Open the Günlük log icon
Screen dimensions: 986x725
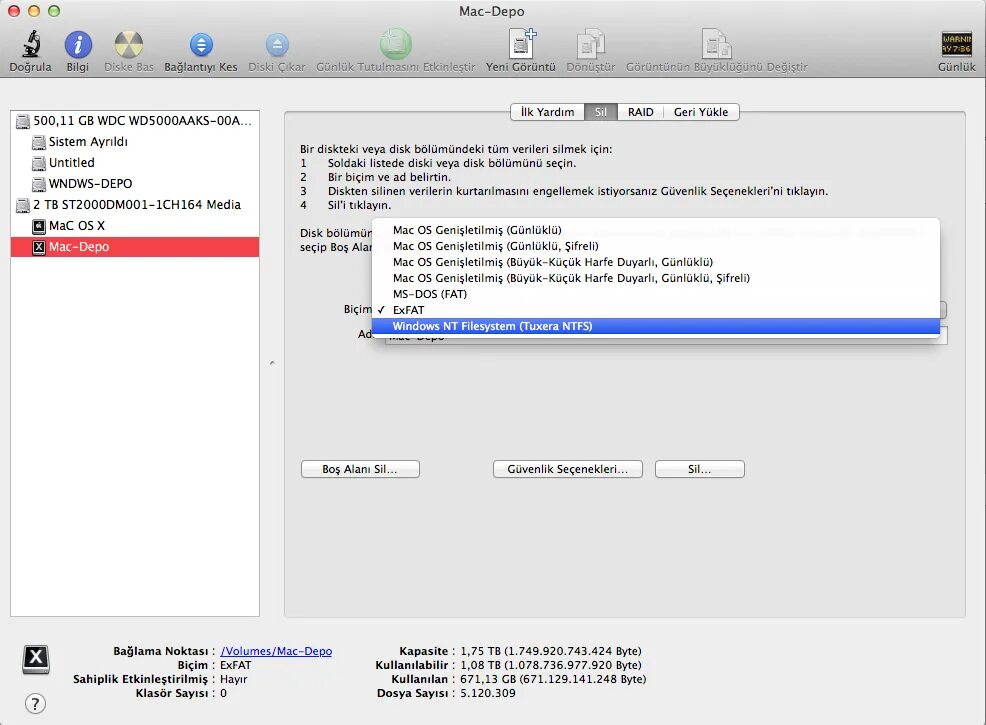point(956,44)
